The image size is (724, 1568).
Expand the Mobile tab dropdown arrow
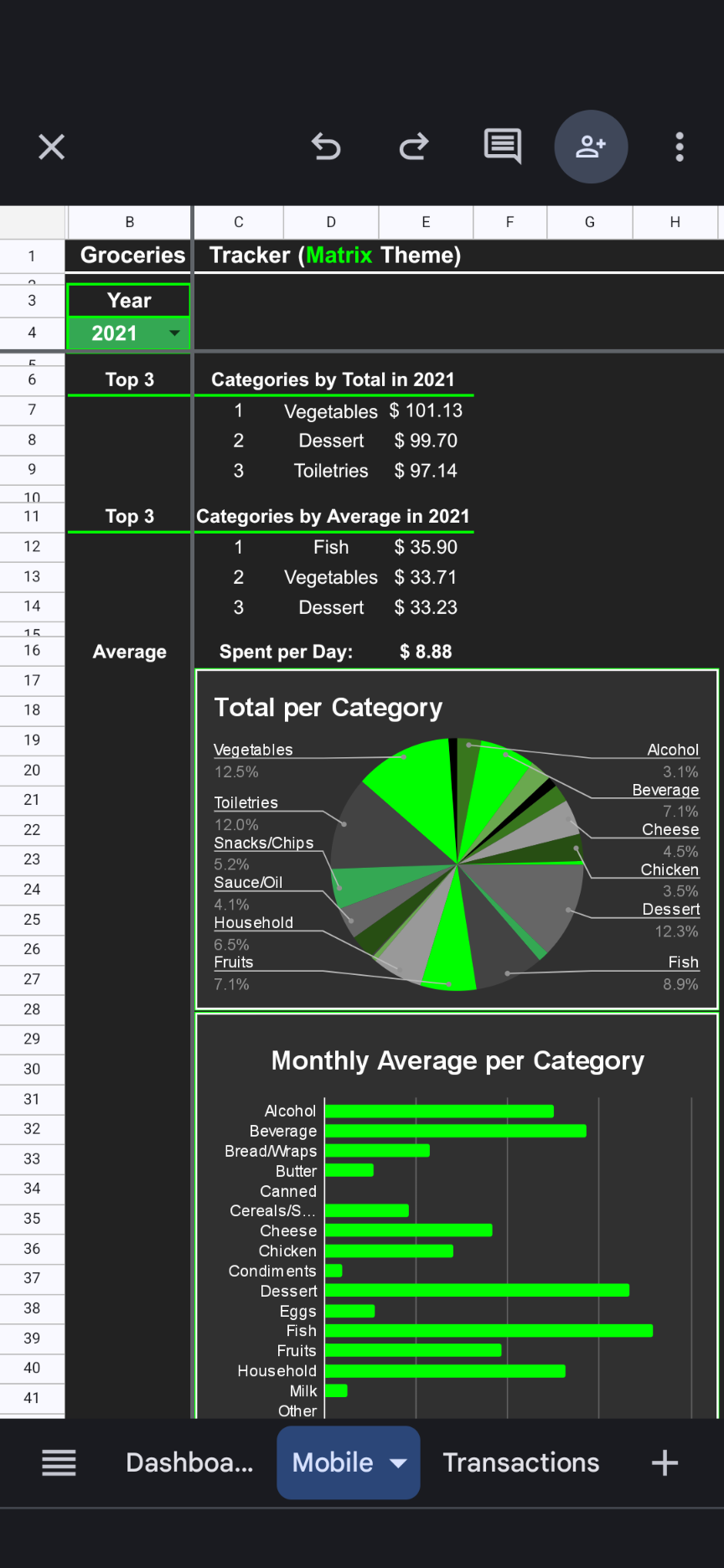[x=399, y=1462]
